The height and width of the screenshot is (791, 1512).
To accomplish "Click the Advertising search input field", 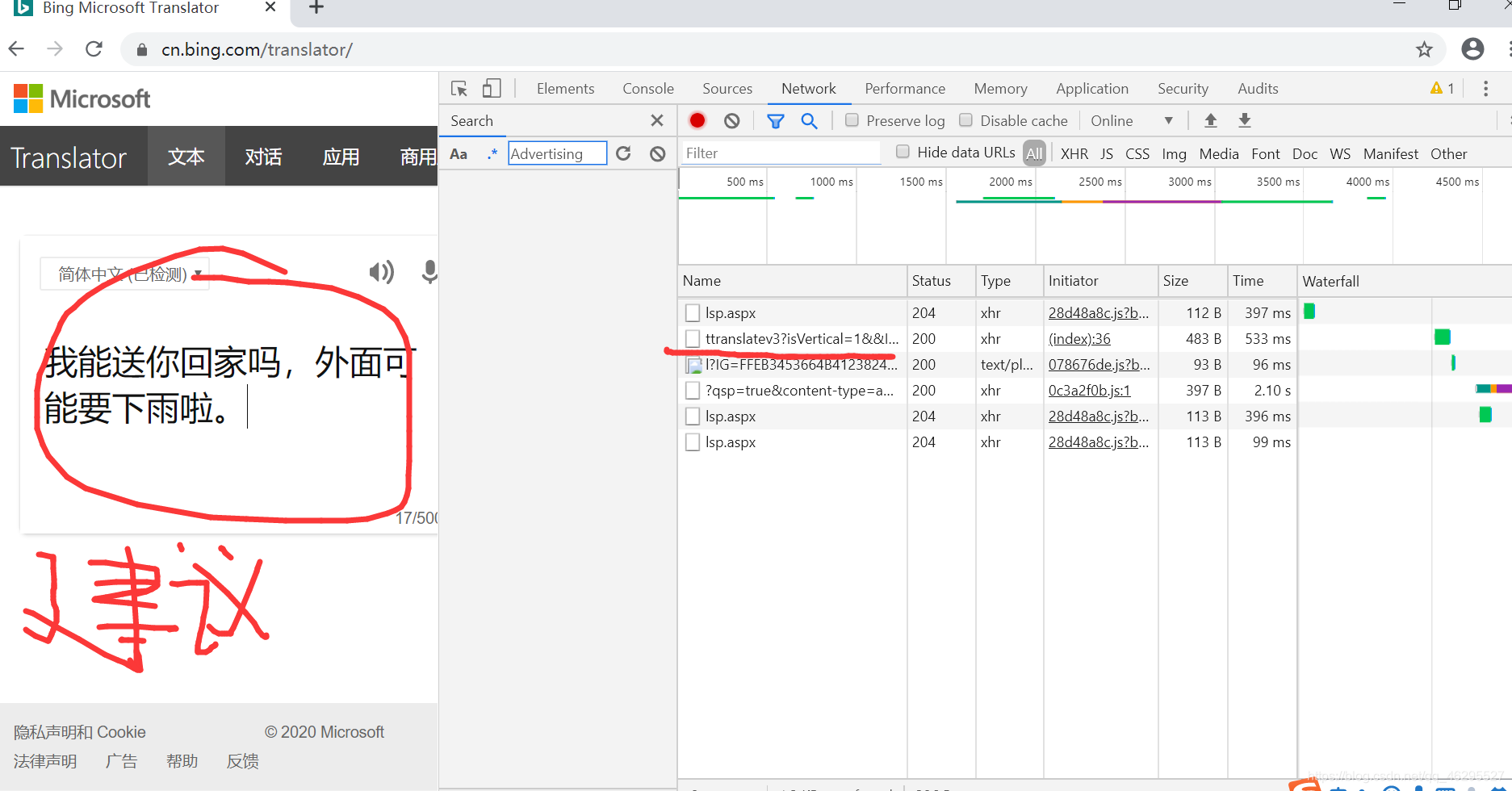I will [x=557, y=153].
